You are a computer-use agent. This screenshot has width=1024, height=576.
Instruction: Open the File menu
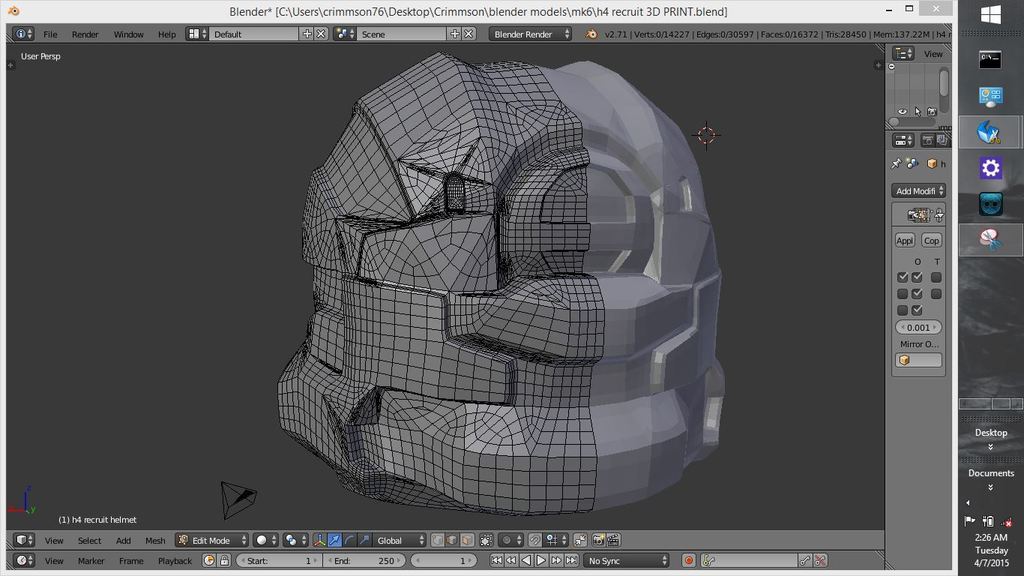[50, 34]
